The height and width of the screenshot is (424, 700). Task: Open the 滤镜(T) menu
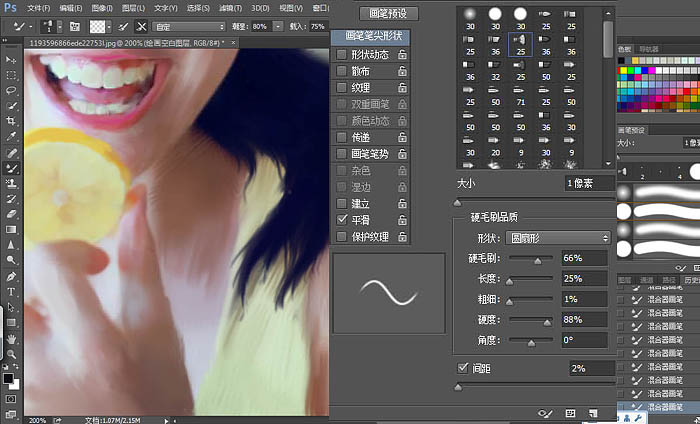click(x=230, y=8)
